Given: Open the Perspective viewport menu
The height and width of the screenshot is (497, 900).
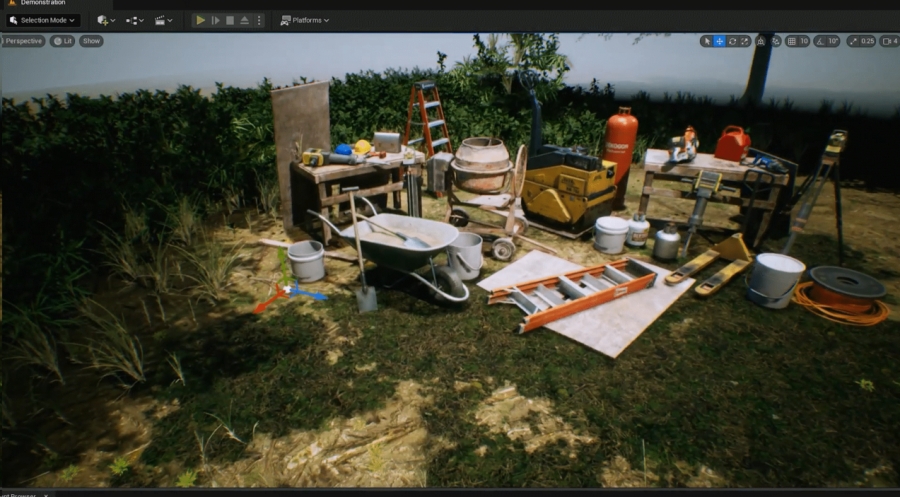Looking at the screenshot, I should [23, 41].
